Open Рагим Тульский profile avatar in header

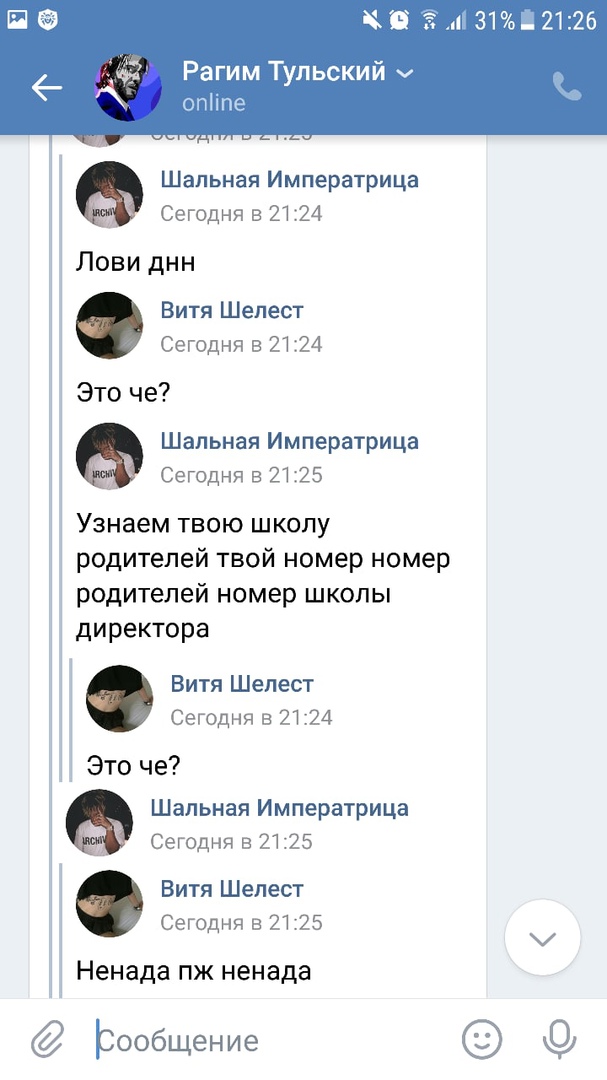128,88
